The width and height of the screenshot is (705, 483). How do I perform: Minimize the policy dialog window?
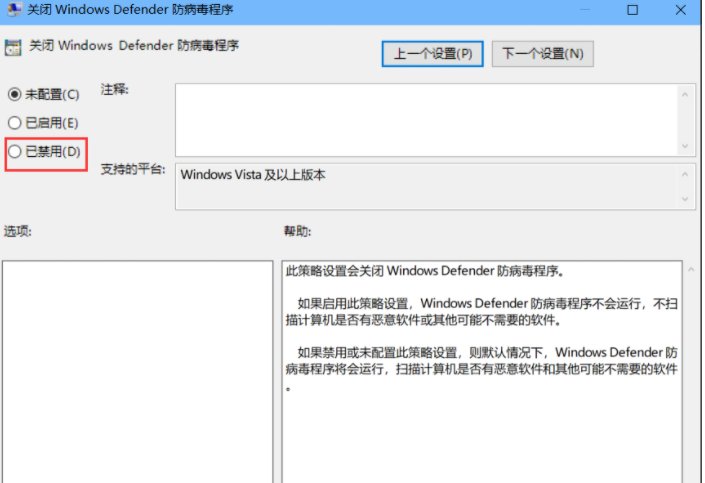tap(585, 9)
